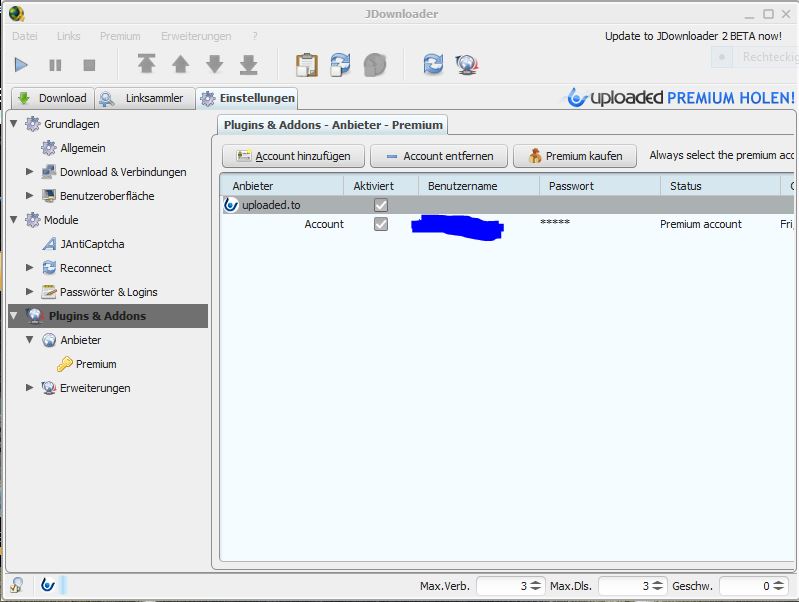Click Account hinzufügen button
799x602 pixels.
[294, 156]
